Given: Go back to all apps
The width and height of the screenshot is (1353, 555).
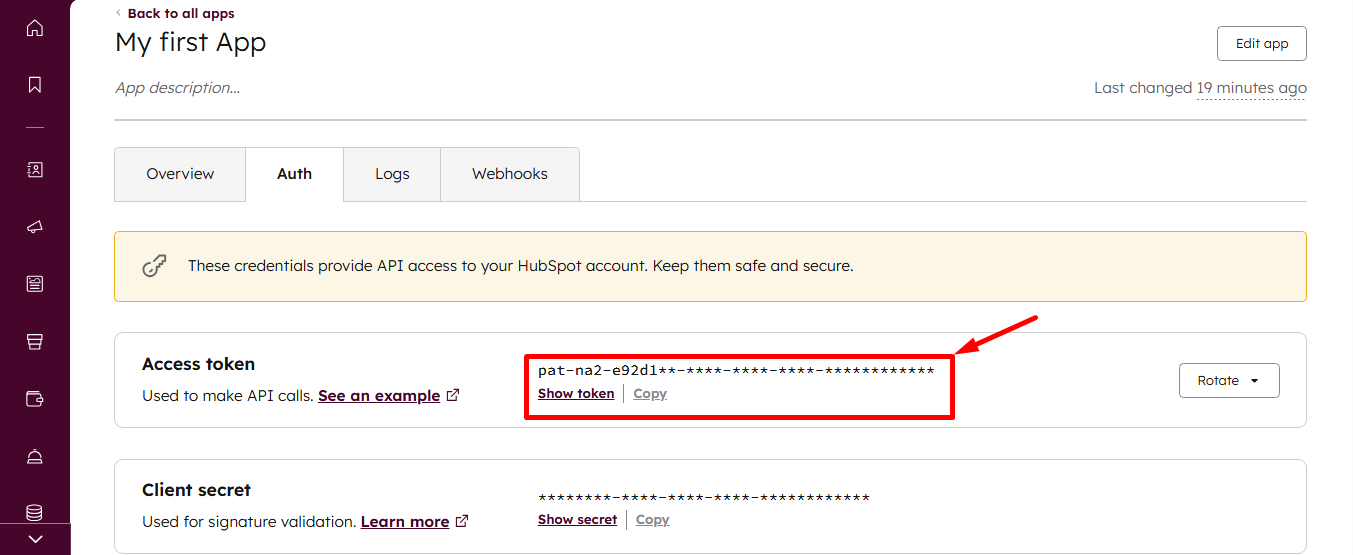Looking at the screenshot, I should pos(180,14).
